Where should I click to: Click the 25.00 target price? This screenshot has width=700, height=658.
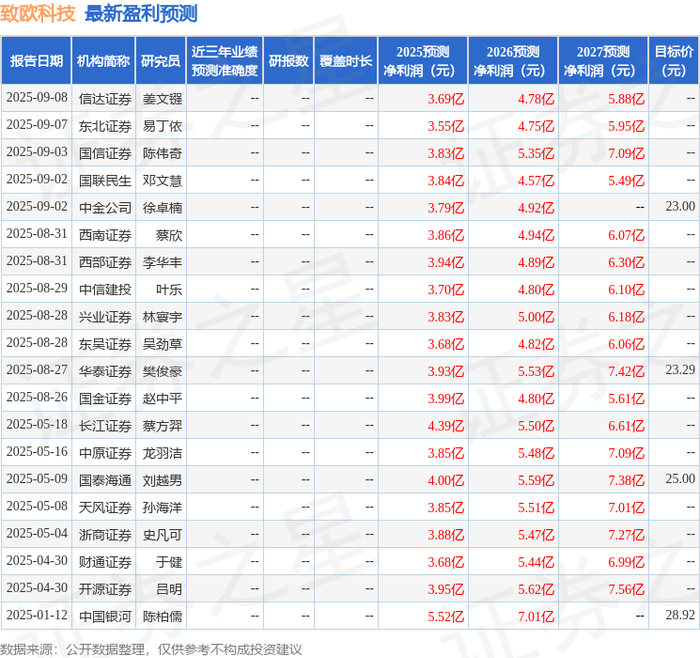coord(680,479)
